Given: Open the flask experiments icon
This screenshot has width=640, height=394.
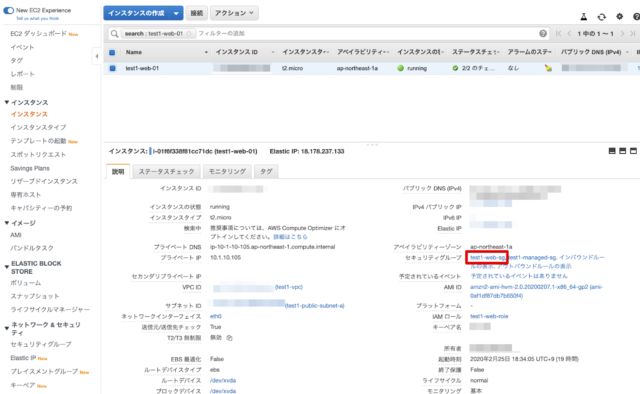Looking at the screenshot, I should click(x=584, y=17).
